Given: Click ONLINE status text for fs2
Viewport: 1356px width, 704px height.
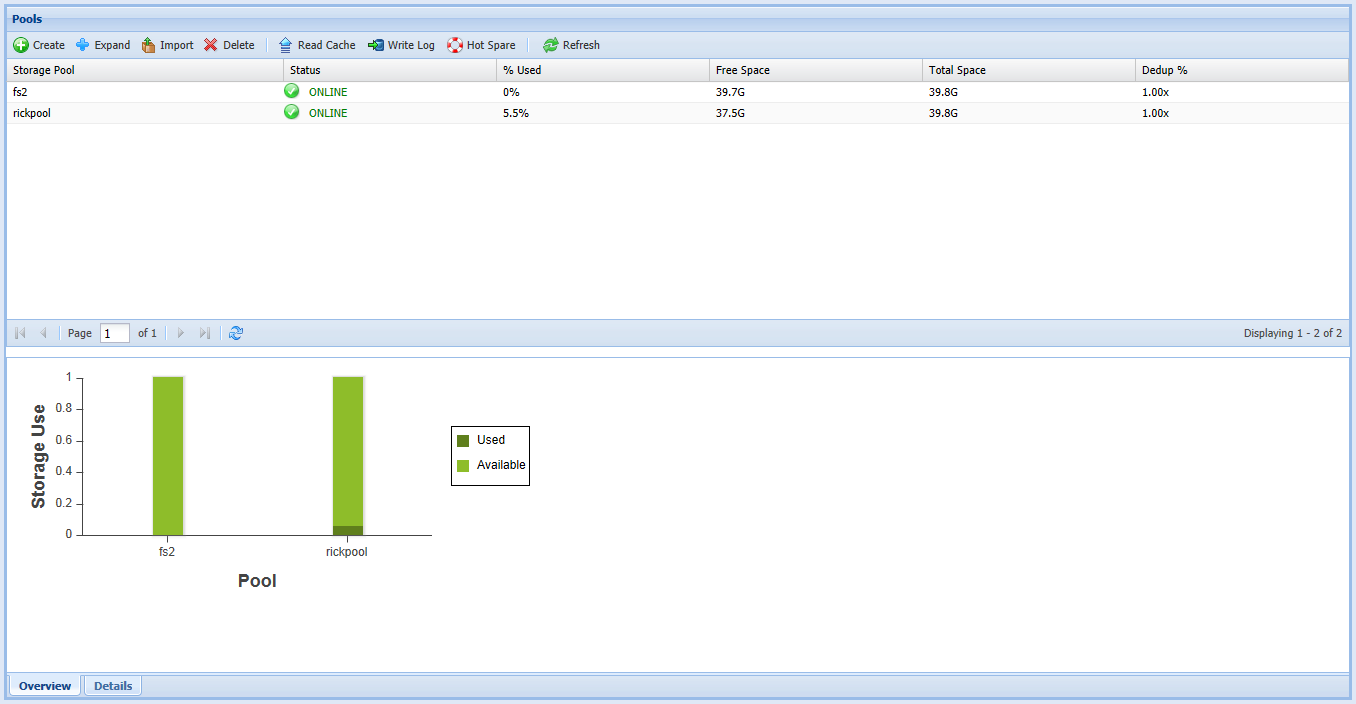Looking at the screenshot, I should 328,92.
